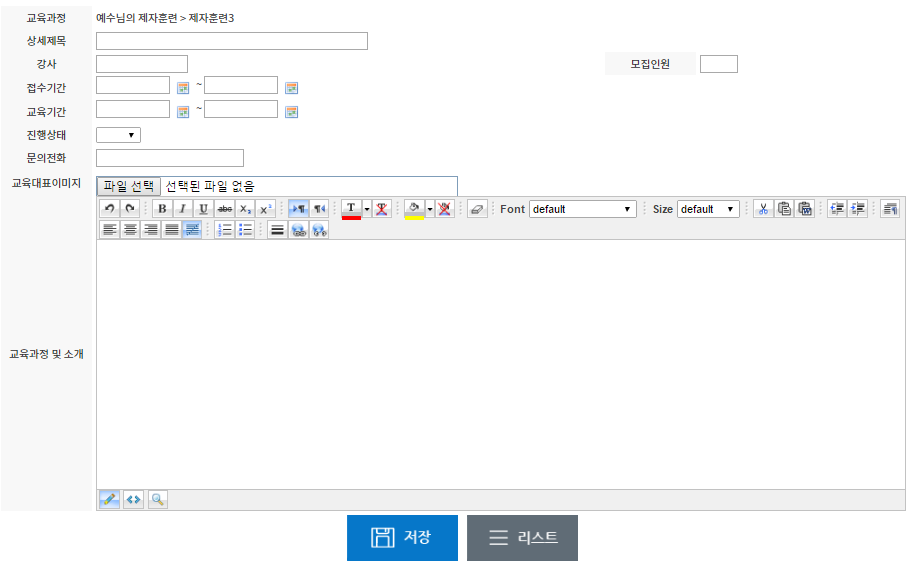This screenshot has width=920, height=579.
Task: Remove the background color
Action: pyautogui.click(x=445, y=209)
